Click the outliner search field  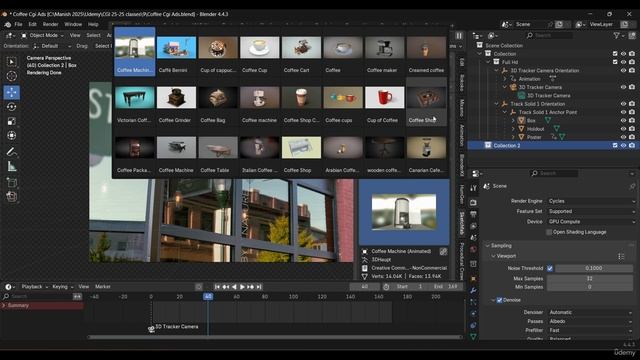click(x=548, y=36)
